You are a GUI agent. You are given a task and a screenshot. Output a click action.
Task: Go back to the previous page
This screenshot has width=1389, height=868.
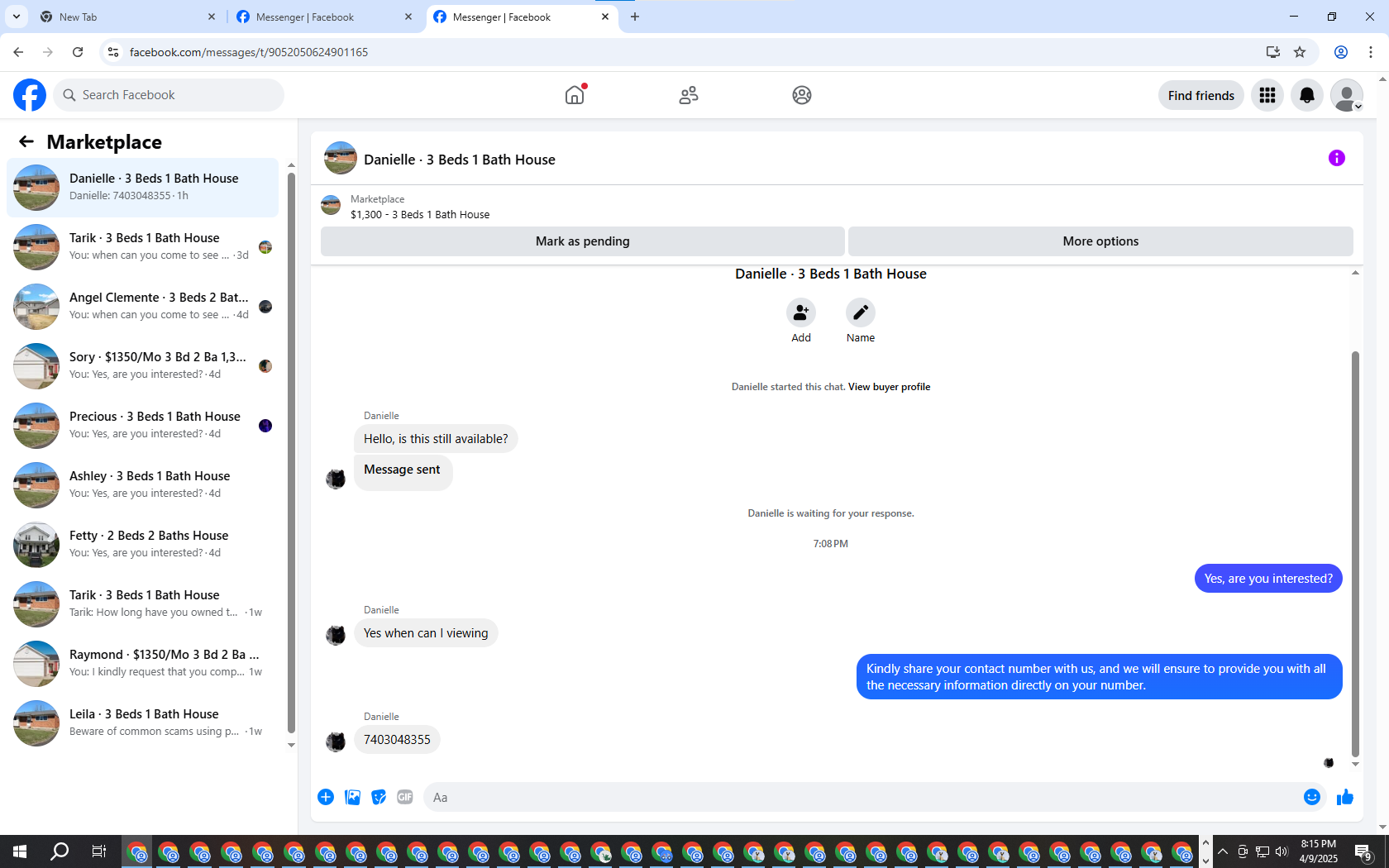point(18,52)
